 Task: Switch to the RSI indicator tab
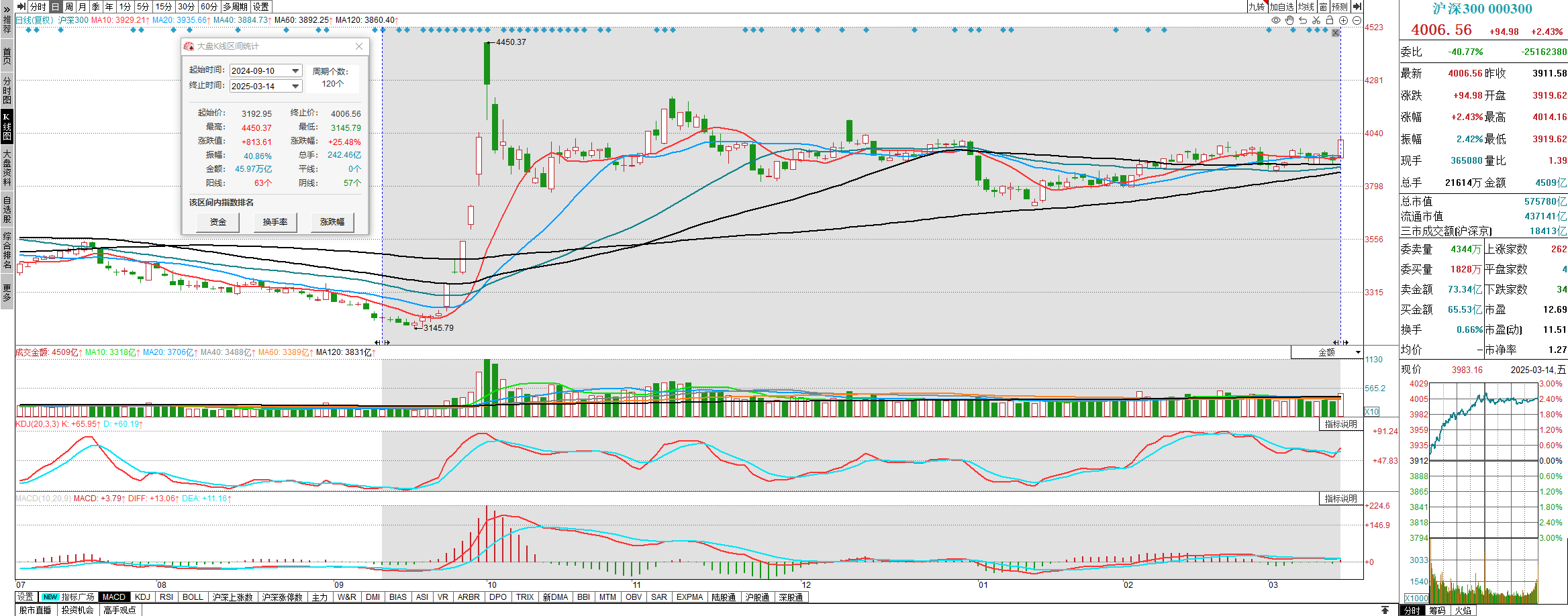[166, 597]
